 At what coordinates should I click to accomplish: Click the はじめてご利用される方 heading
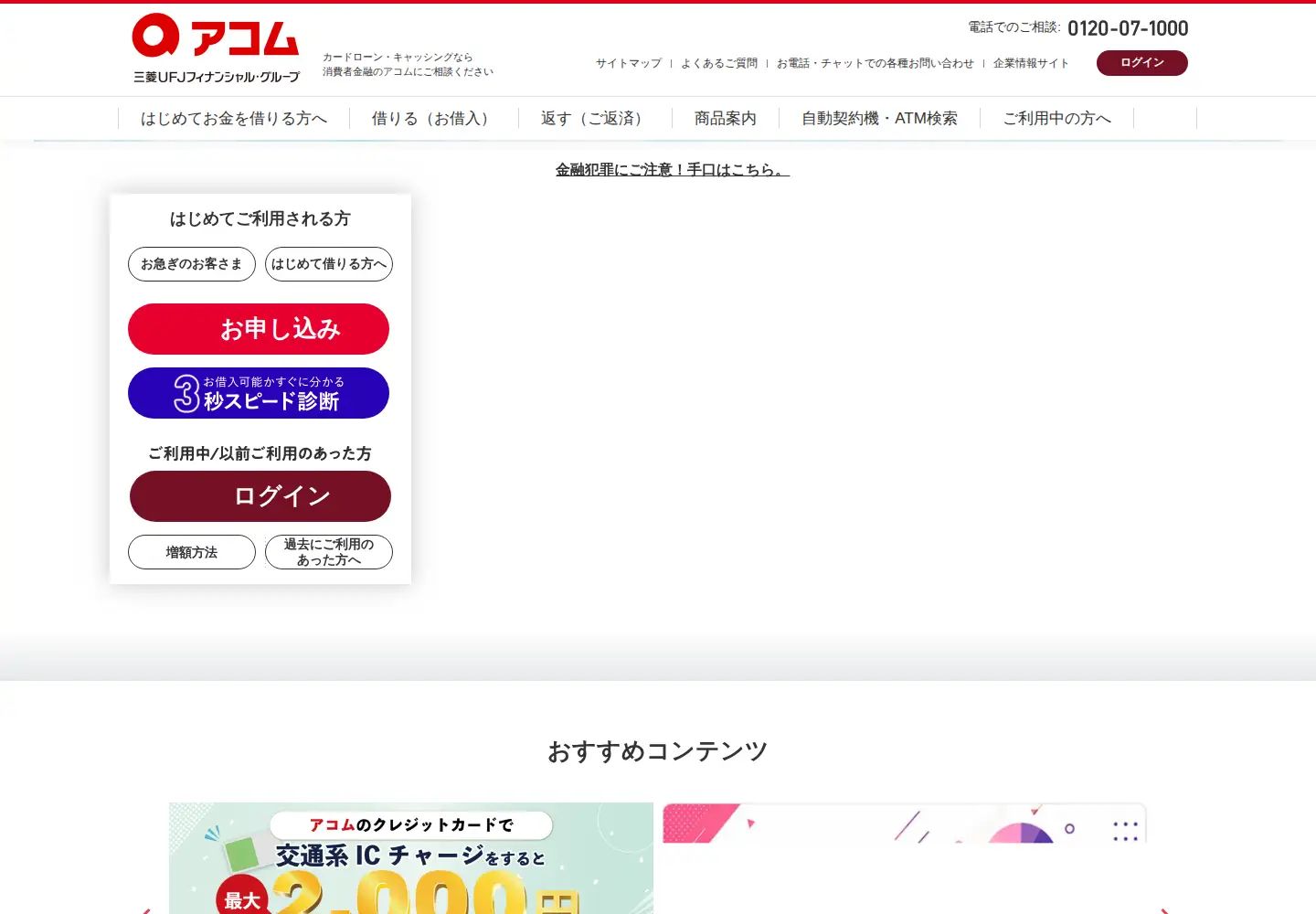260,219
